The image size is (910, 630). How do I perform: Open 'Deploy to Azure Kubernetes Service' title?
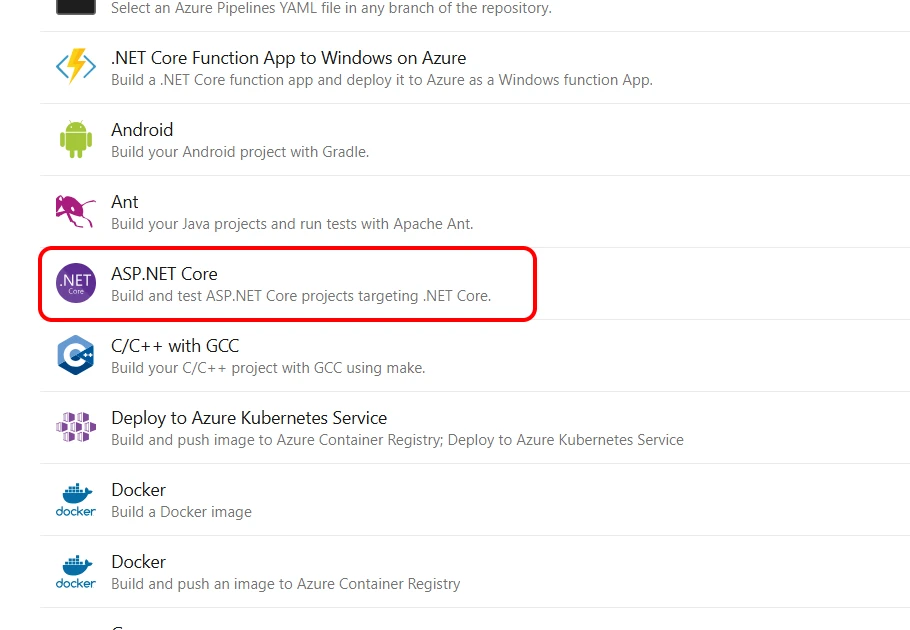(249, 418)
